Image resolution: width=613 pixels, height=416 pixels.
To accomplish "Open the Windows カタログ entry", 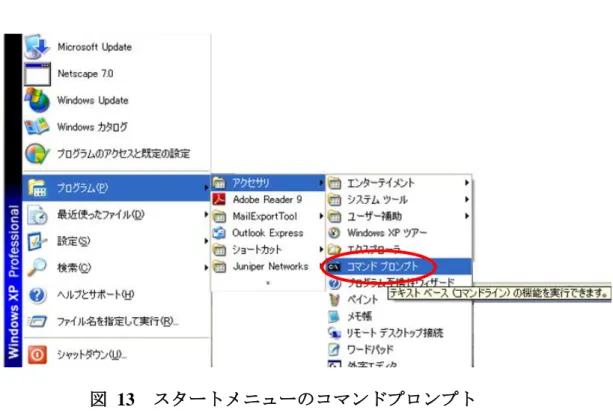I will pos(117,127).
